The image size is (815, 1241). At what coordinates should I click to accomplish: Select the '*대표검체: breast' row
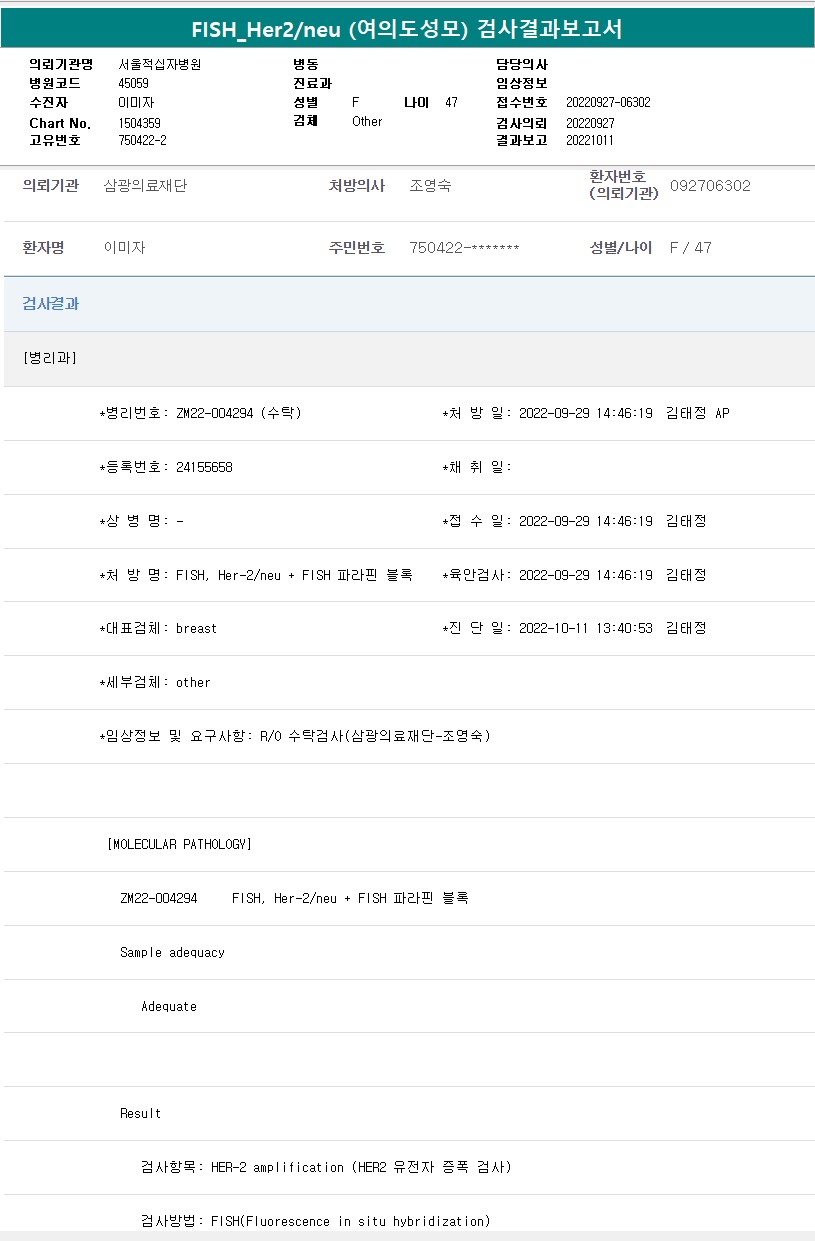pos(158,629)
